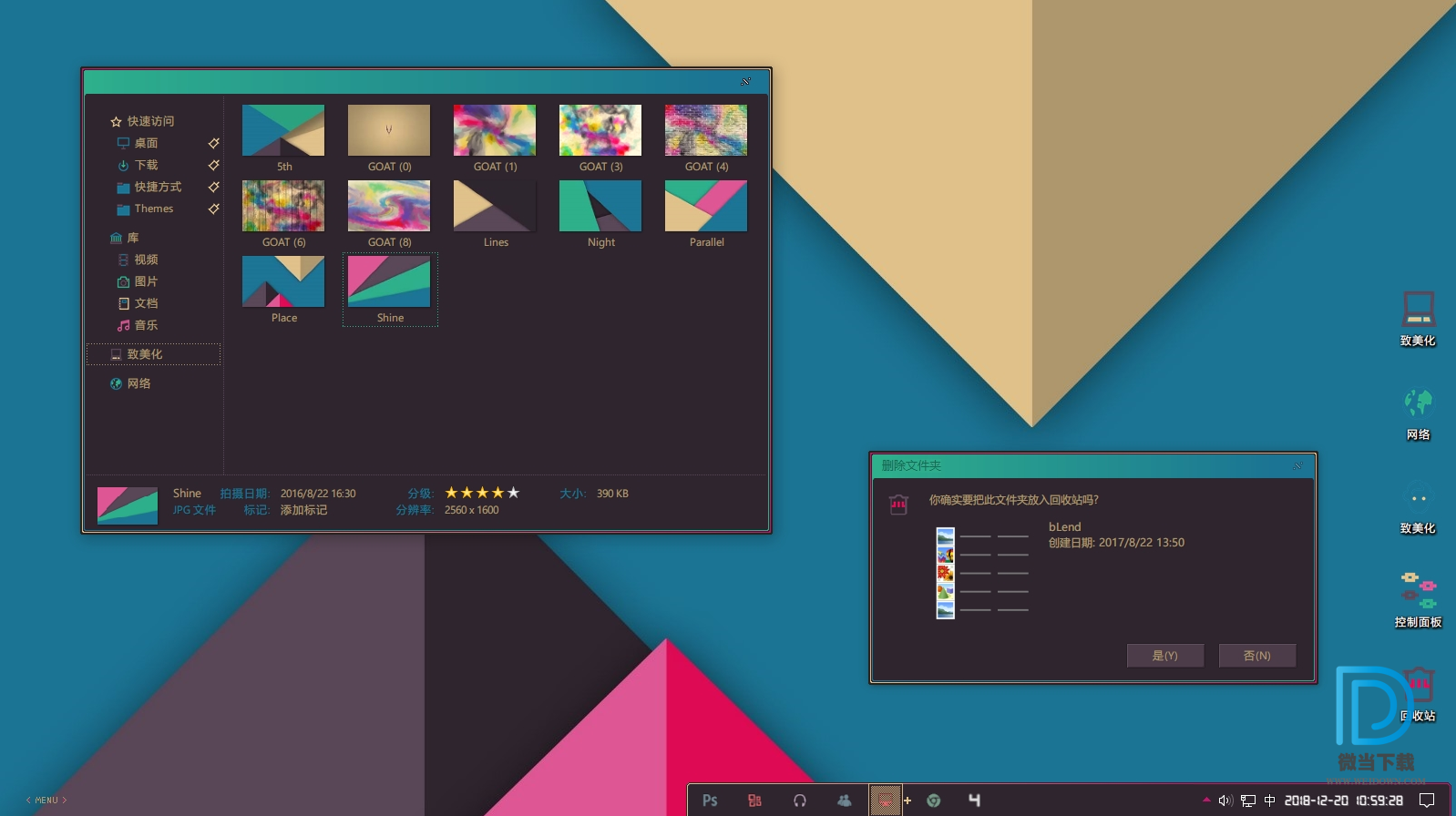Click 添加标记 to add a tag
Screen dimensions: 1456x816
click(303, 510)
